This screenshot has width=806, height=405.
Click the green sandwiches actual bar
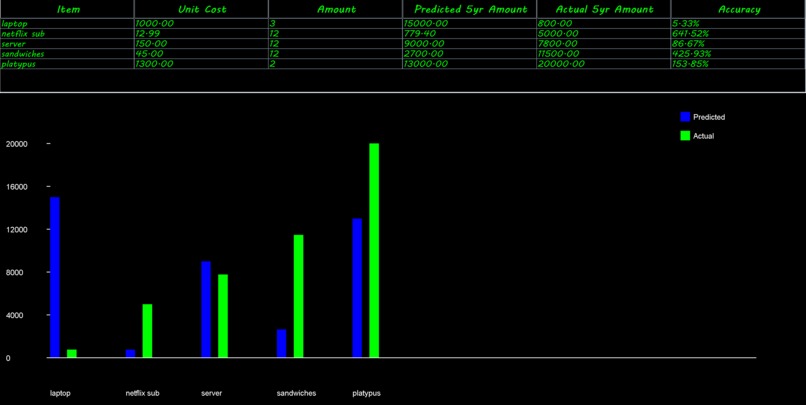(299, 296)
